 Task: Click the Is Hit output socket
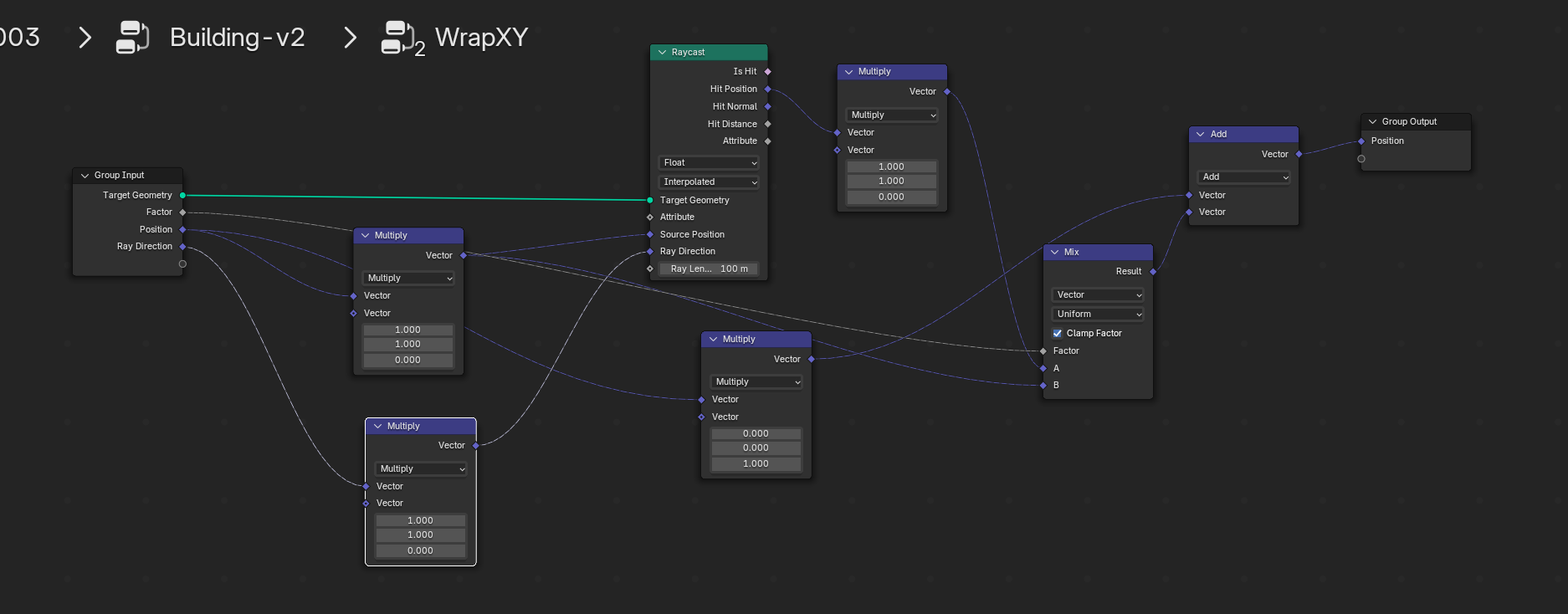[x=768, y=72]
